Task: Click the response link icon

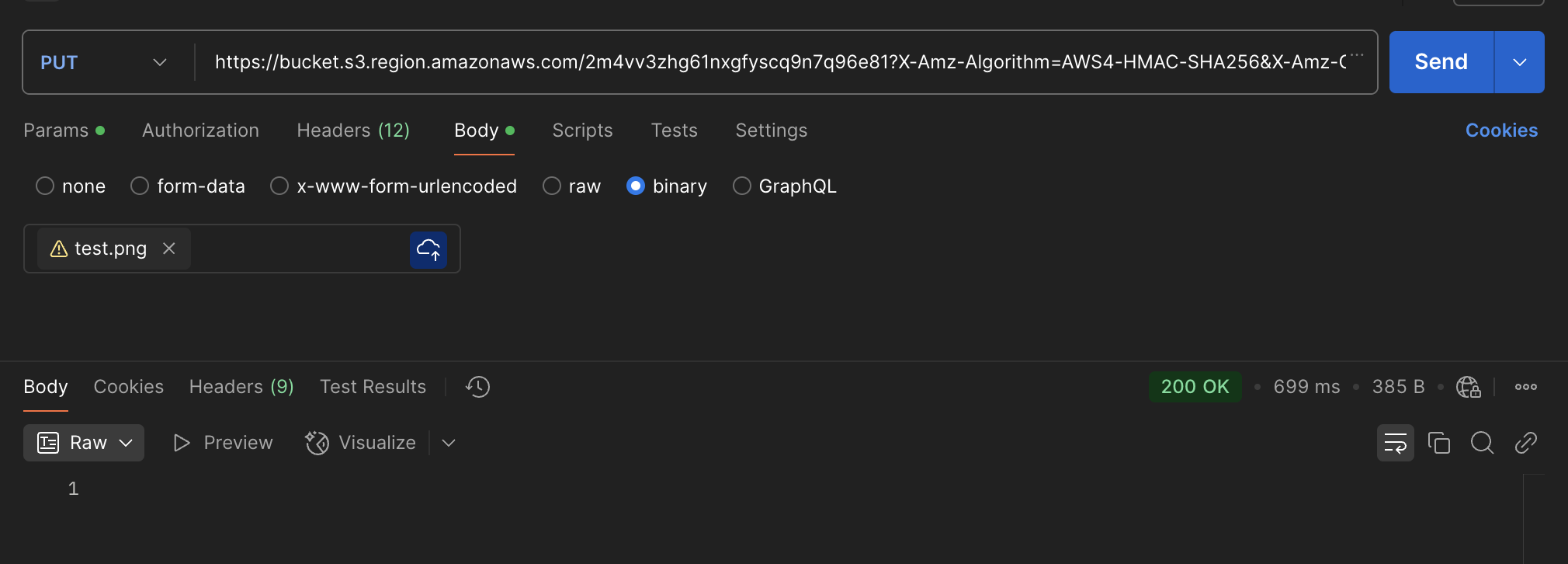Action: [1525, 443]
